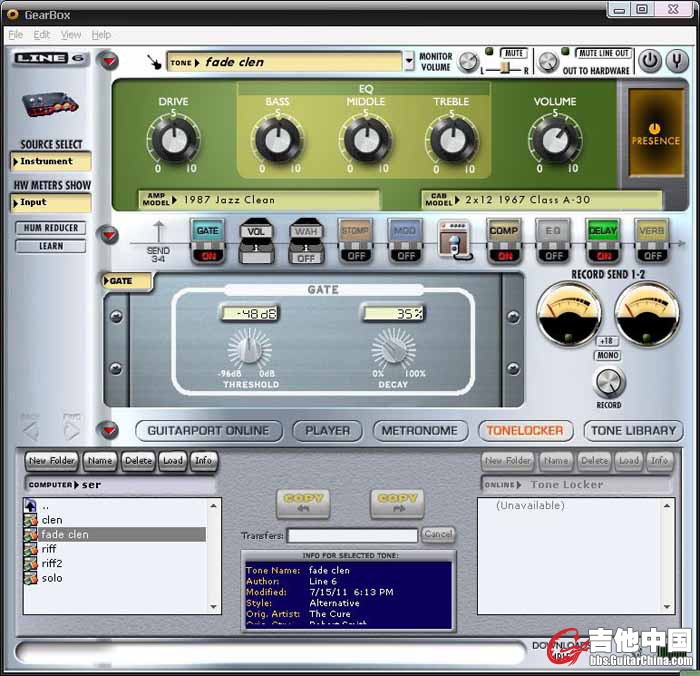Open the GATE effect selector tab menu
Viewport: 700px width, 676px height.
(126, 281)
